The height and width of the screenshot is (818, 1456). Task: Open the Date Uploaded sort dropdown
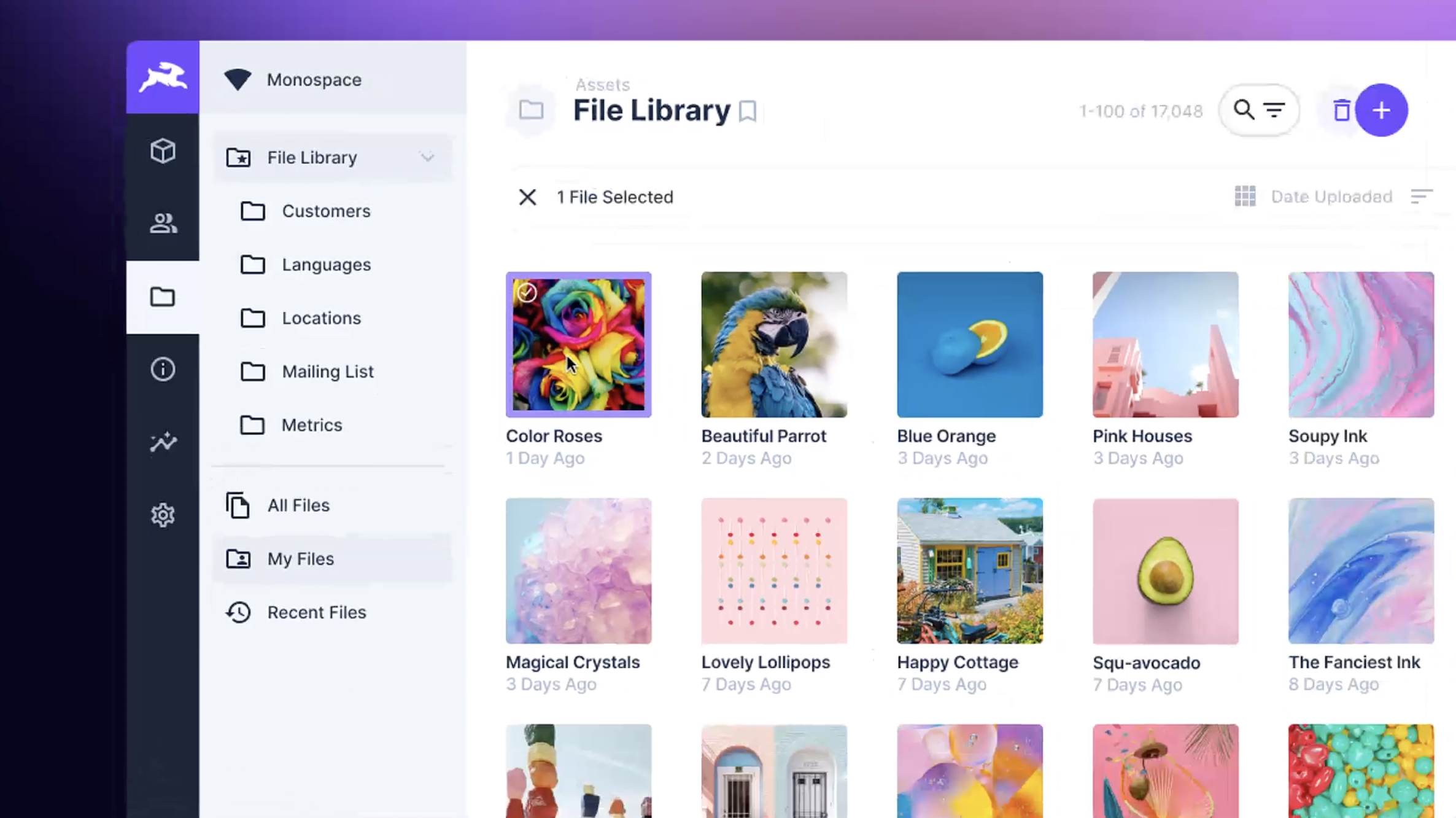click(x=1331, y=197)
